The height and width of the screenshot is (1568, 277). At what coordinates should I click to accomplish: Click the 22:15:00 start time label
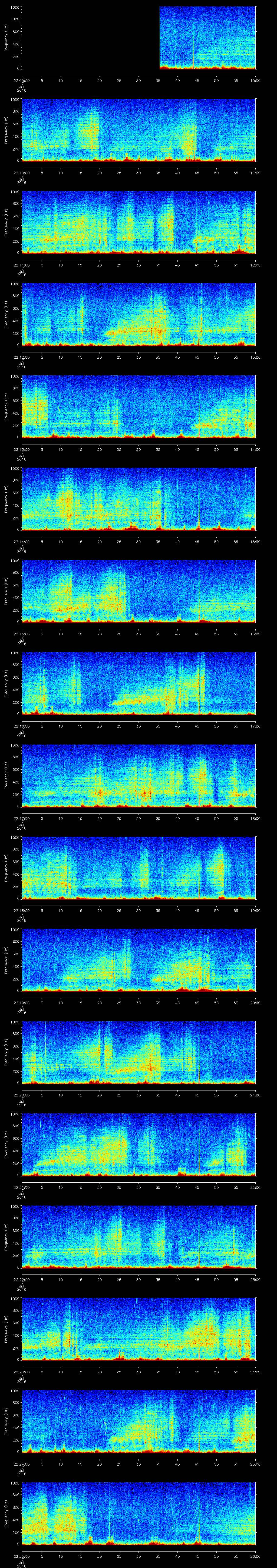click(x=21, y=634)
